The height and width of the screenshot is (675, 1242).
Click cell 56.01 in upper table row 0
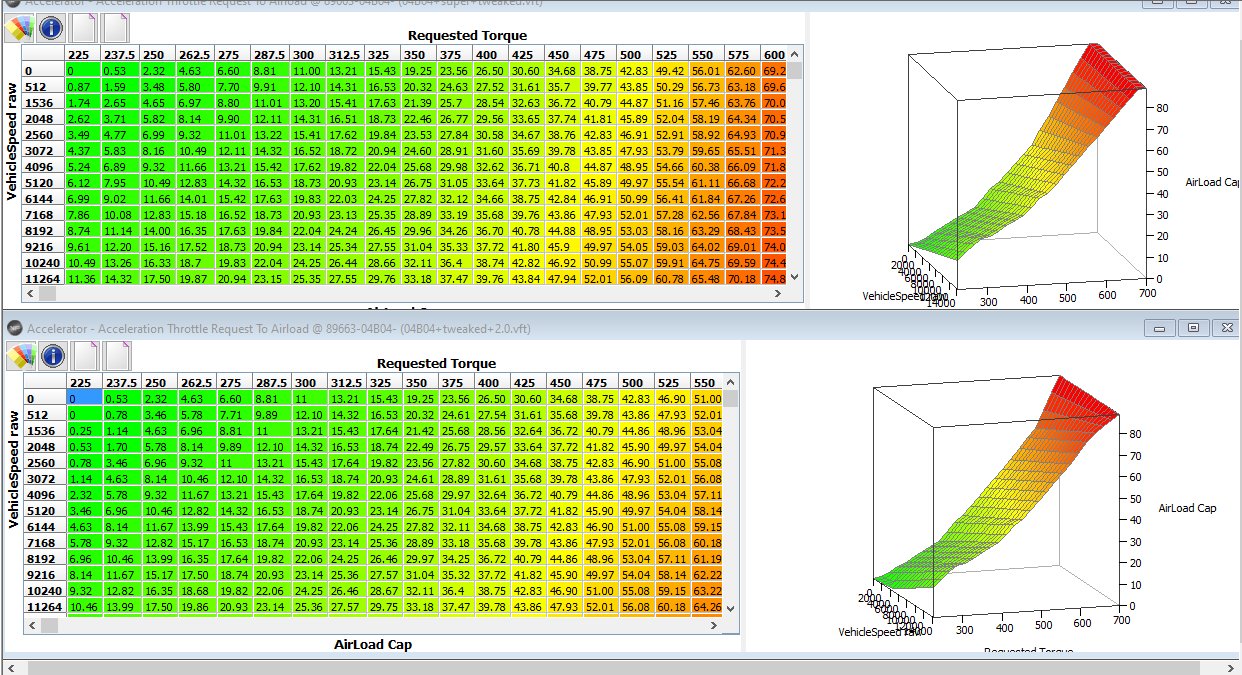click(x=706, y=70)
